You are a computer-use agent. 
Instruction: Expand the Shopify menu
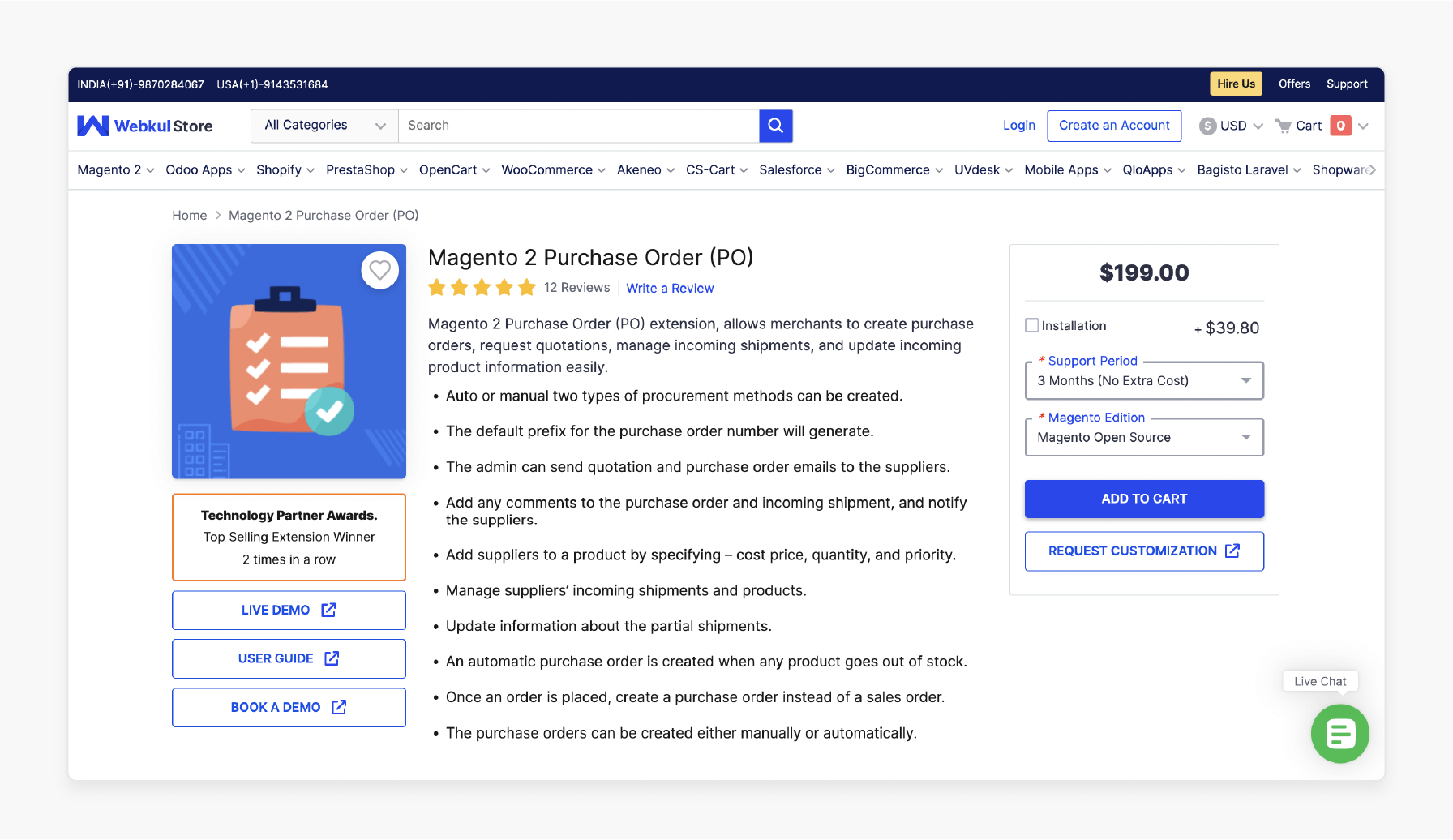285,169
